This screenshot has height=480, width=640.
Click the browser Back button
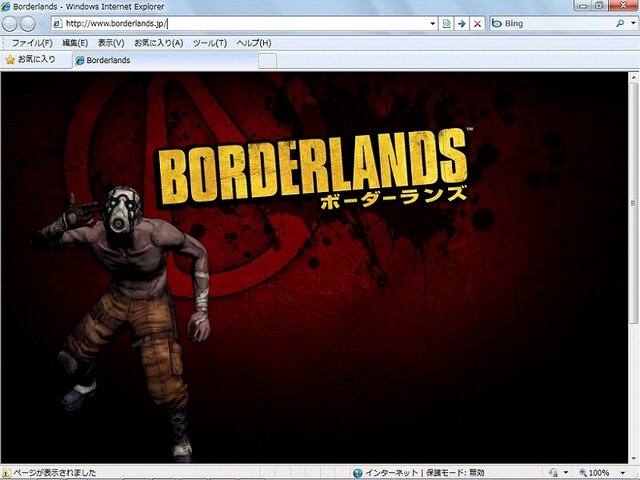coord(10,24)
